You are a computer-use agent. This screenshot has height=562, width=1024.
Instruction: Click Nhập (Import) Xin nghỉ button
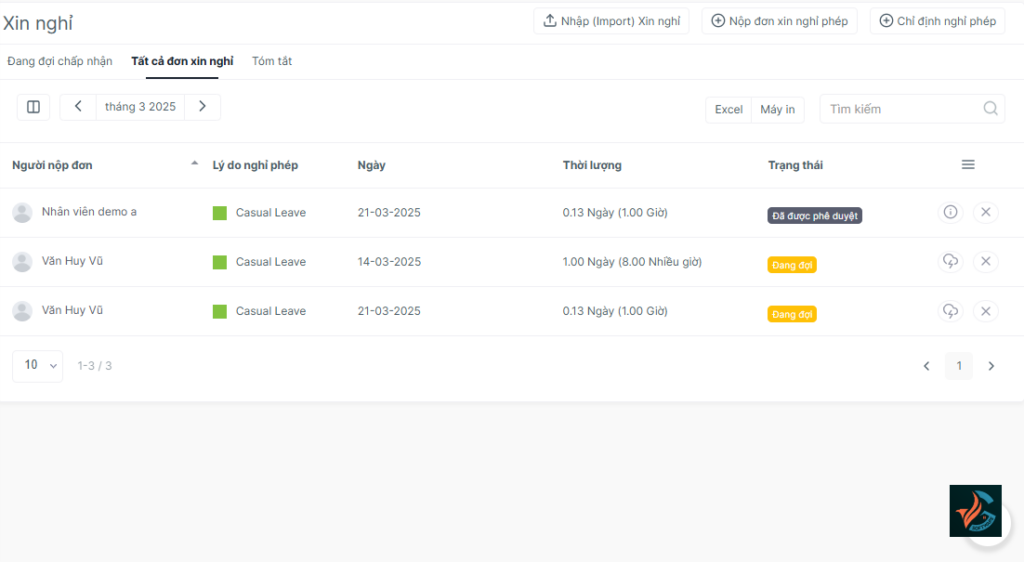coord(611,21)
